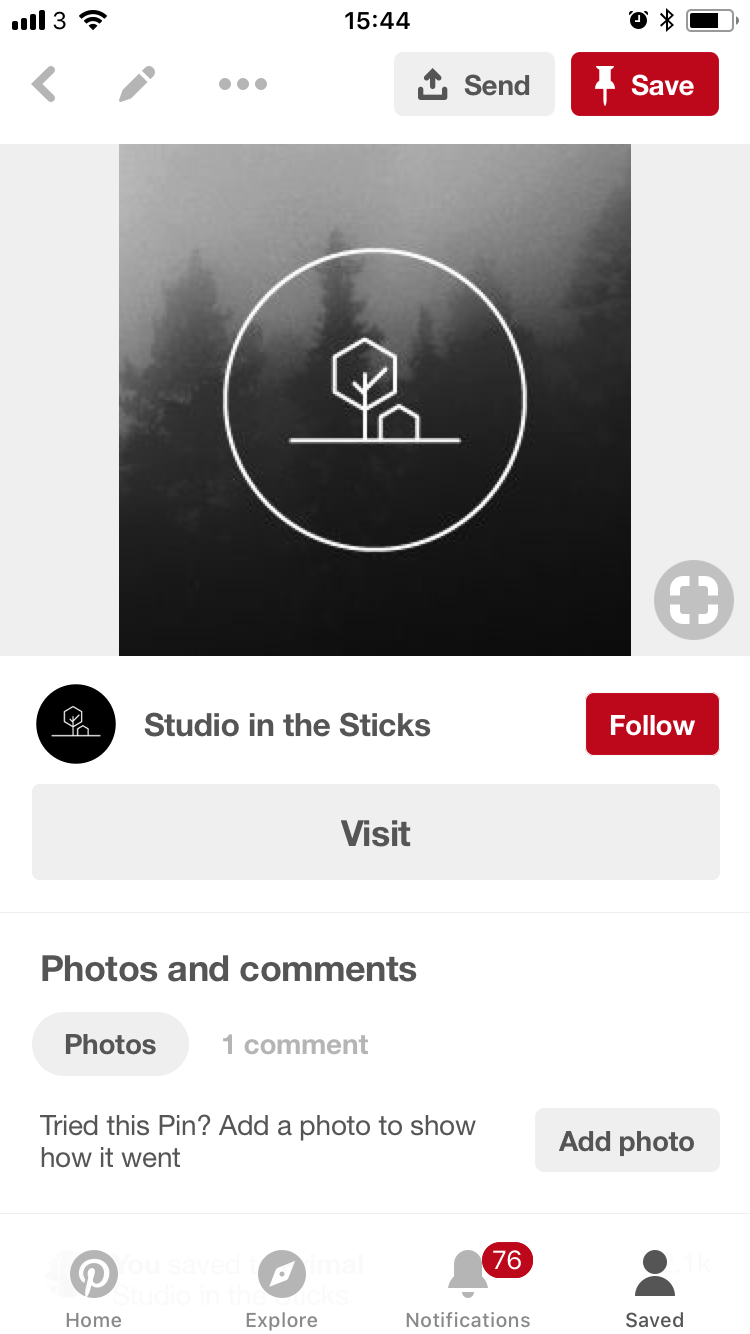
Task: Tap the Studio in the Sticks name
Action: click(x=287, y=725)
